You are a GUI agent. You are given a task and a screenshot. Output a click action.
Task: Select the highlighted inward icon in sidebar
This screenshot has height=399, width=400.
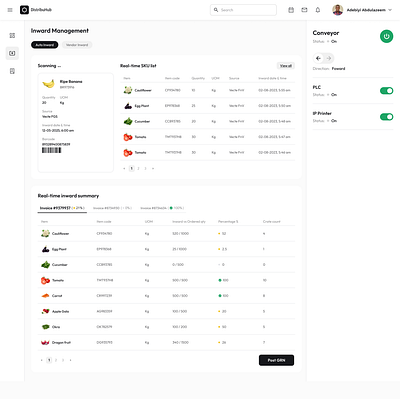(x=12, y=53)
